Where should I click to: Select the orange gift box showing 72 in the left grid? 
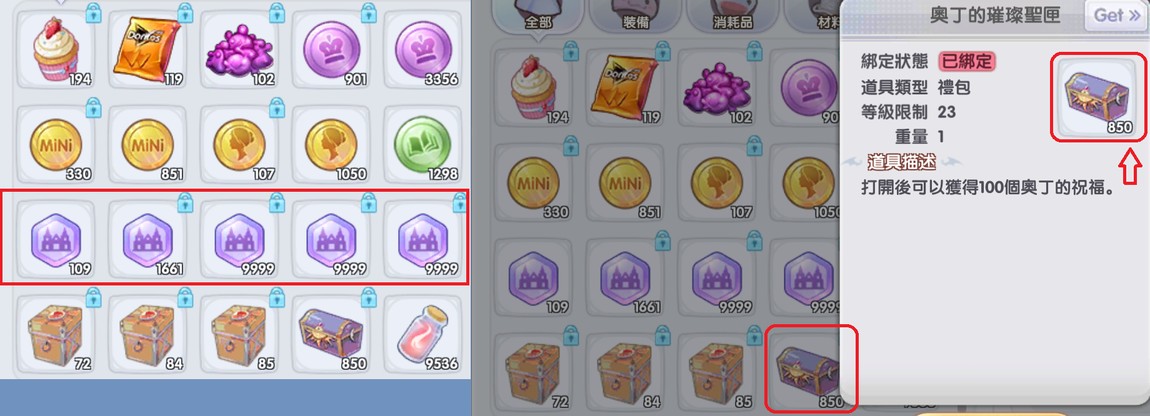pos(56,334)
